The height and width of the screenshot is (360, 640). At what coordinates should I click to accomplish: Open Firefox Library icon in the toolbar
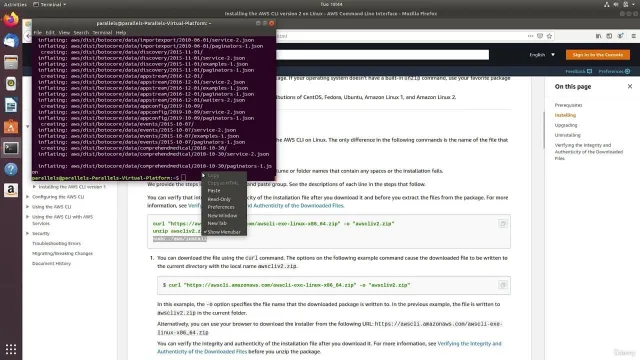pos(598,36)
